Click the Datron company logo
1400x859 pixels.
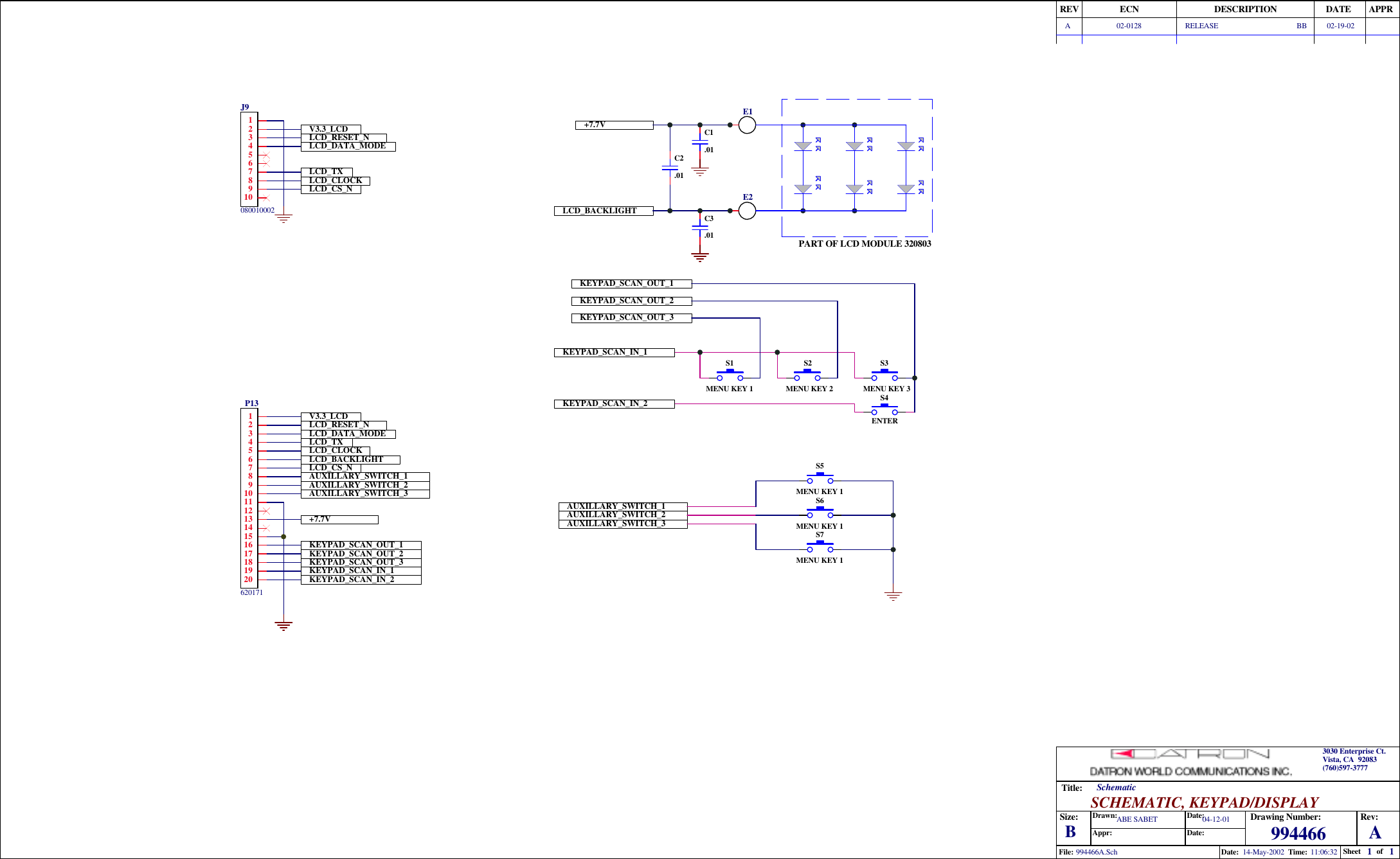pyautogui.click(x=1190, y=763)
